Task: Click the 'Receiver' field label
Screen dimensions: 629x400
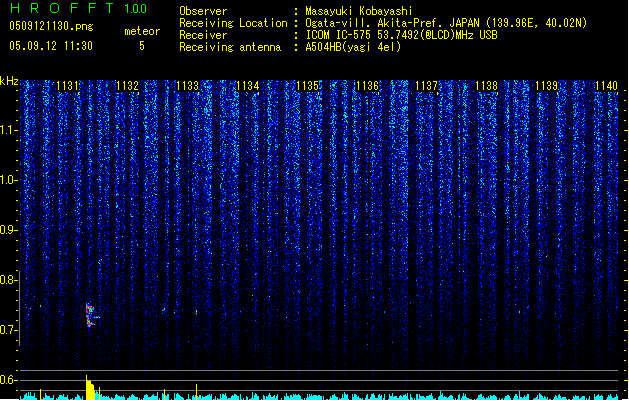Action: 203,35
